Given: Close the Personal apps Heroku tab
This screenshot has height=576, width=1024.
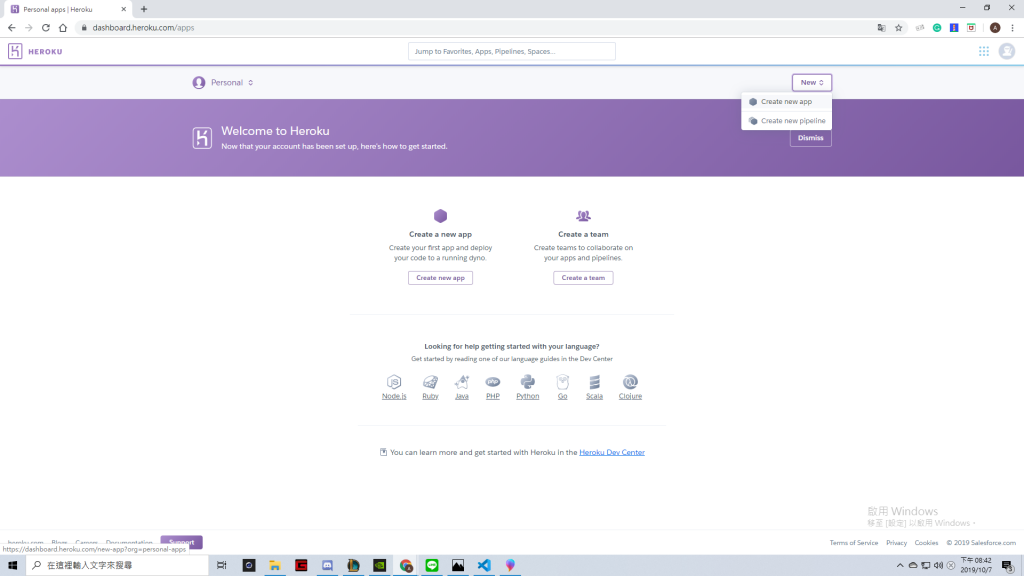Looking at the screenshot, I should [123, 9].
